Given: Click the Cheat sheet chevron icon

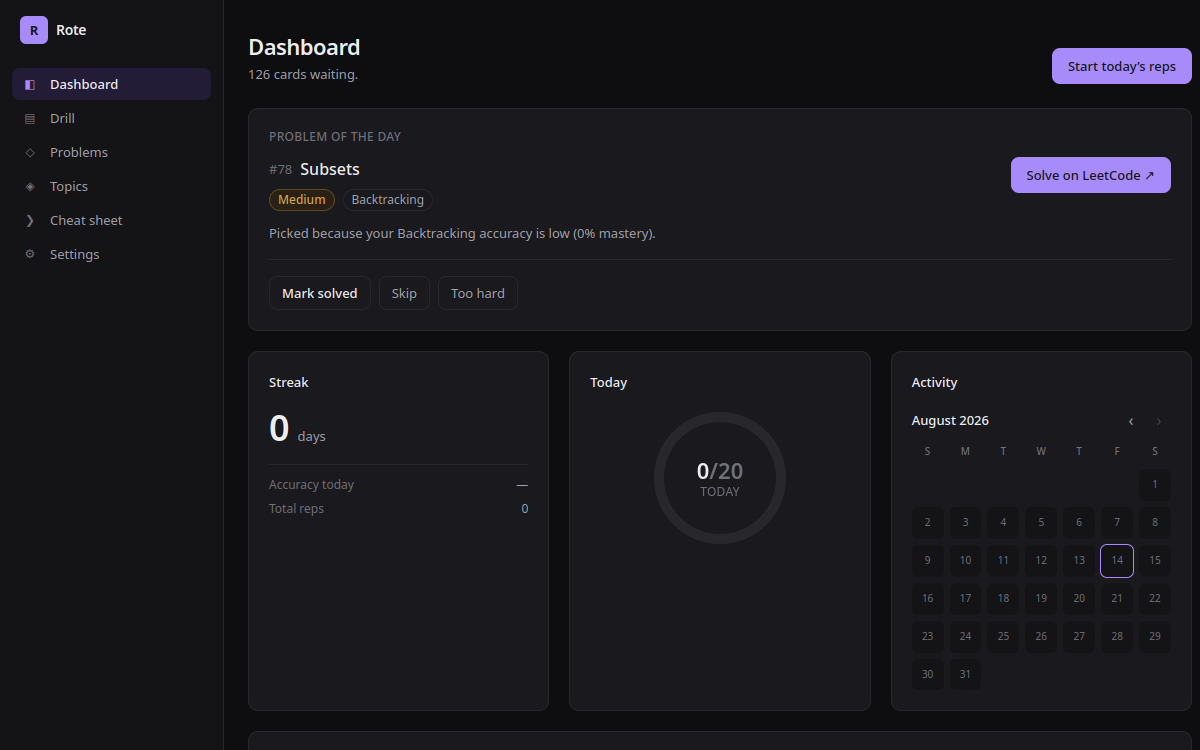Looking at the screenshot, I should tap(30, 220).
